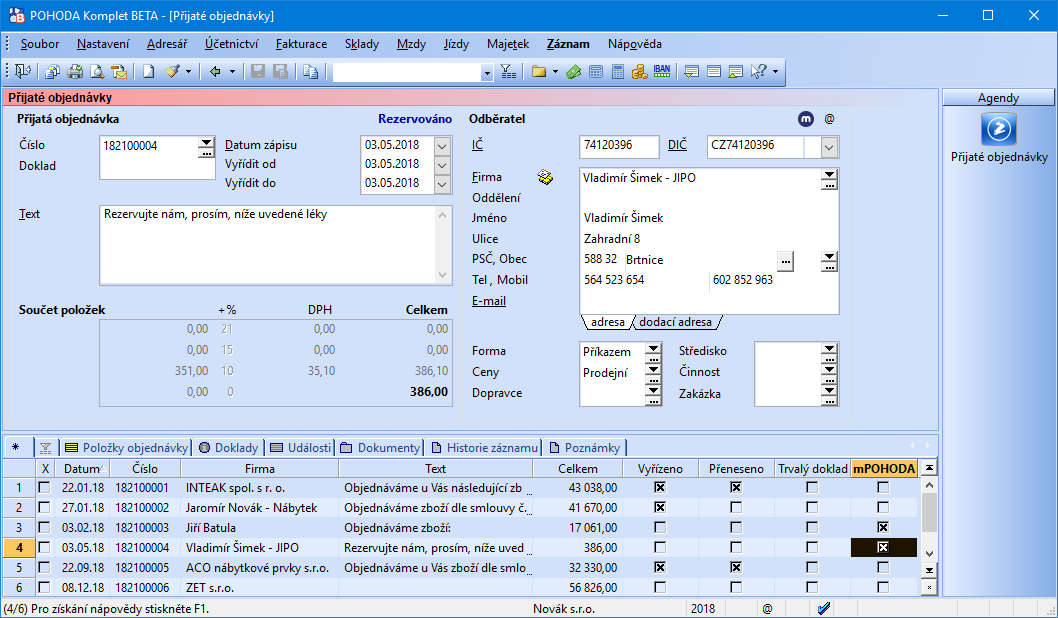
Task: Open print preview from the toolbar
Action: point(97,71)
